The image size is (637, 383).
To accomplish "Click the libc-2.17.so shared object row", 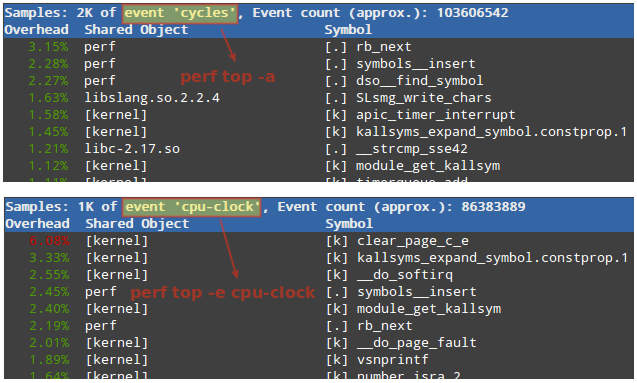I will point(318,149).
